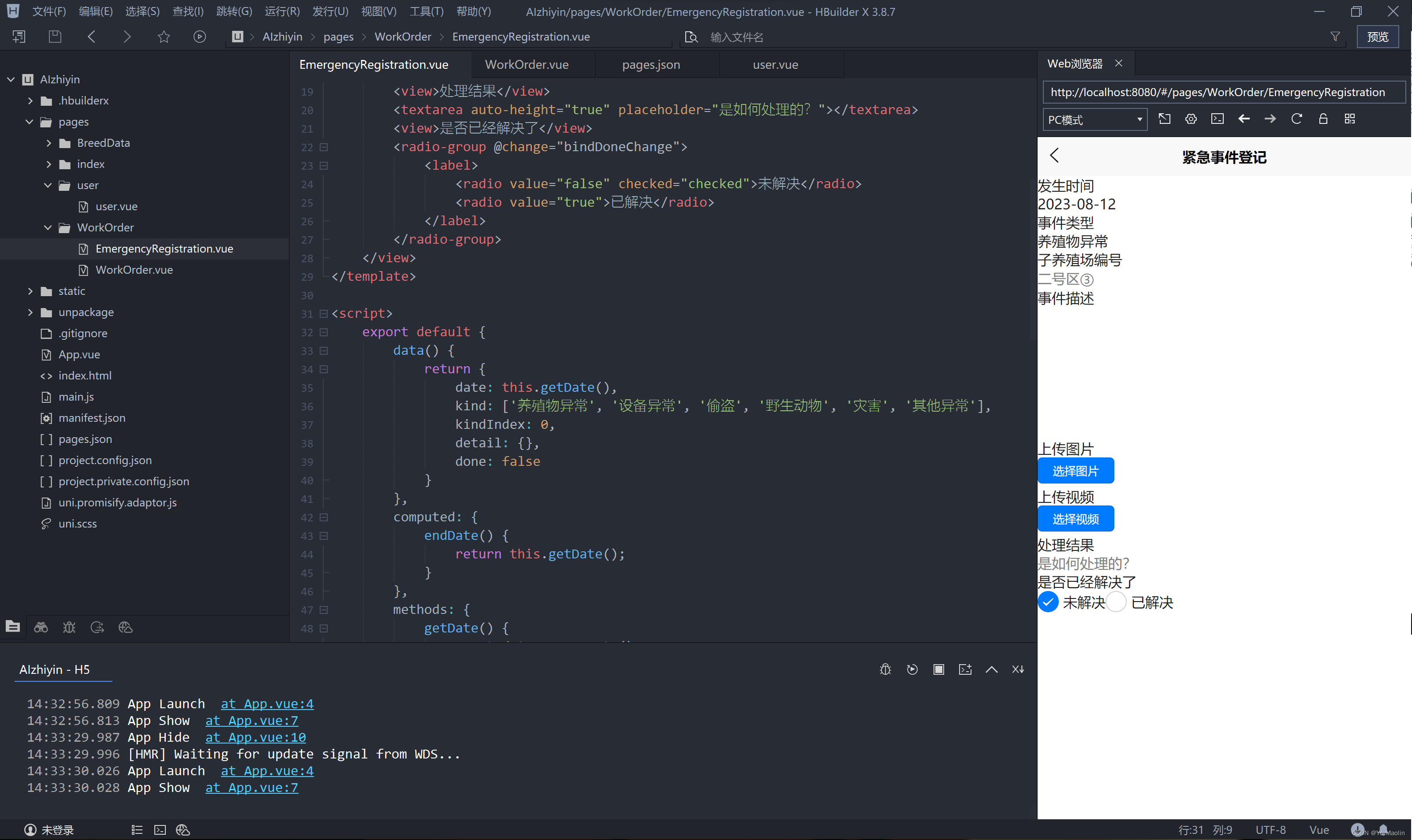This screenshot has width=1412, height=840.
Task: Open the filter funnel icon
Action: (x=1335, y=37)
